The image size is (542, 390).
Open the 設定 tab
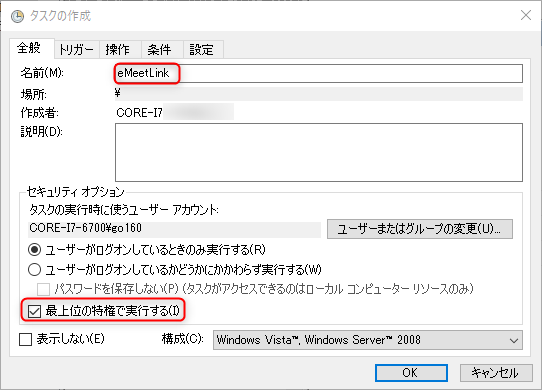[202, 49]
